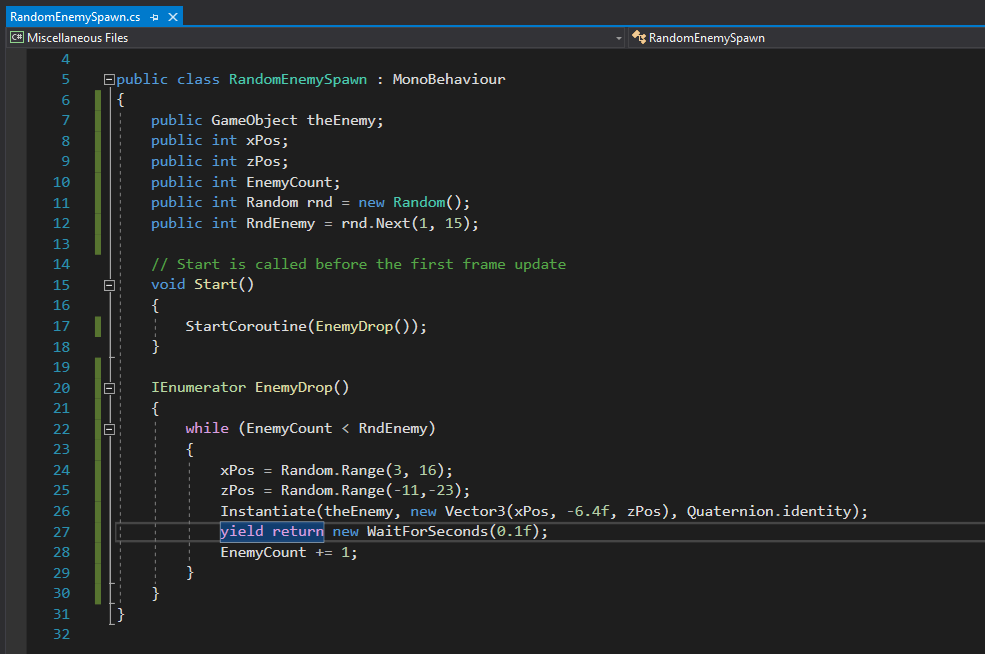Click 'IEnumerator' return type on line 20
985x654 pixels.
point(199,388)
